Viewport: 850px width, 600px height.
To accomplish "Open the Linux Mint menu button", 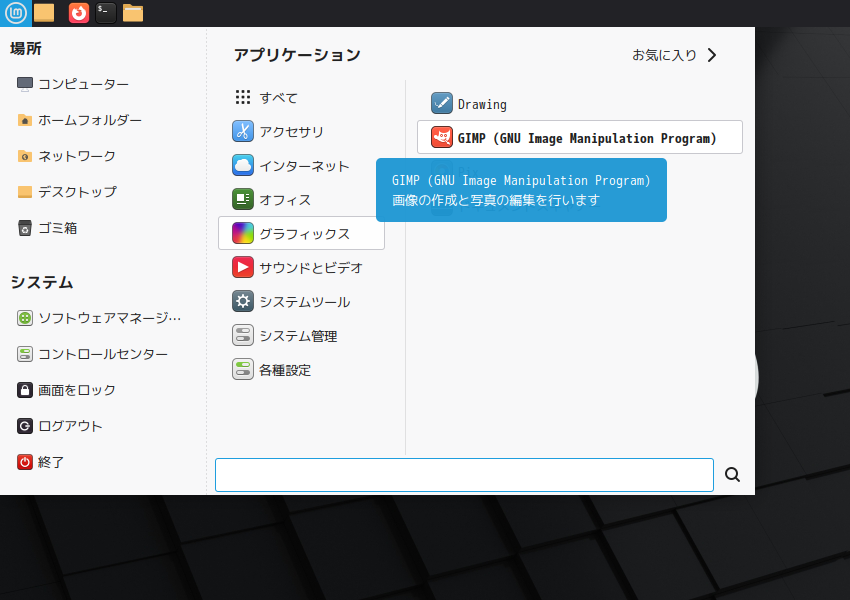I will tap(16, 12).
